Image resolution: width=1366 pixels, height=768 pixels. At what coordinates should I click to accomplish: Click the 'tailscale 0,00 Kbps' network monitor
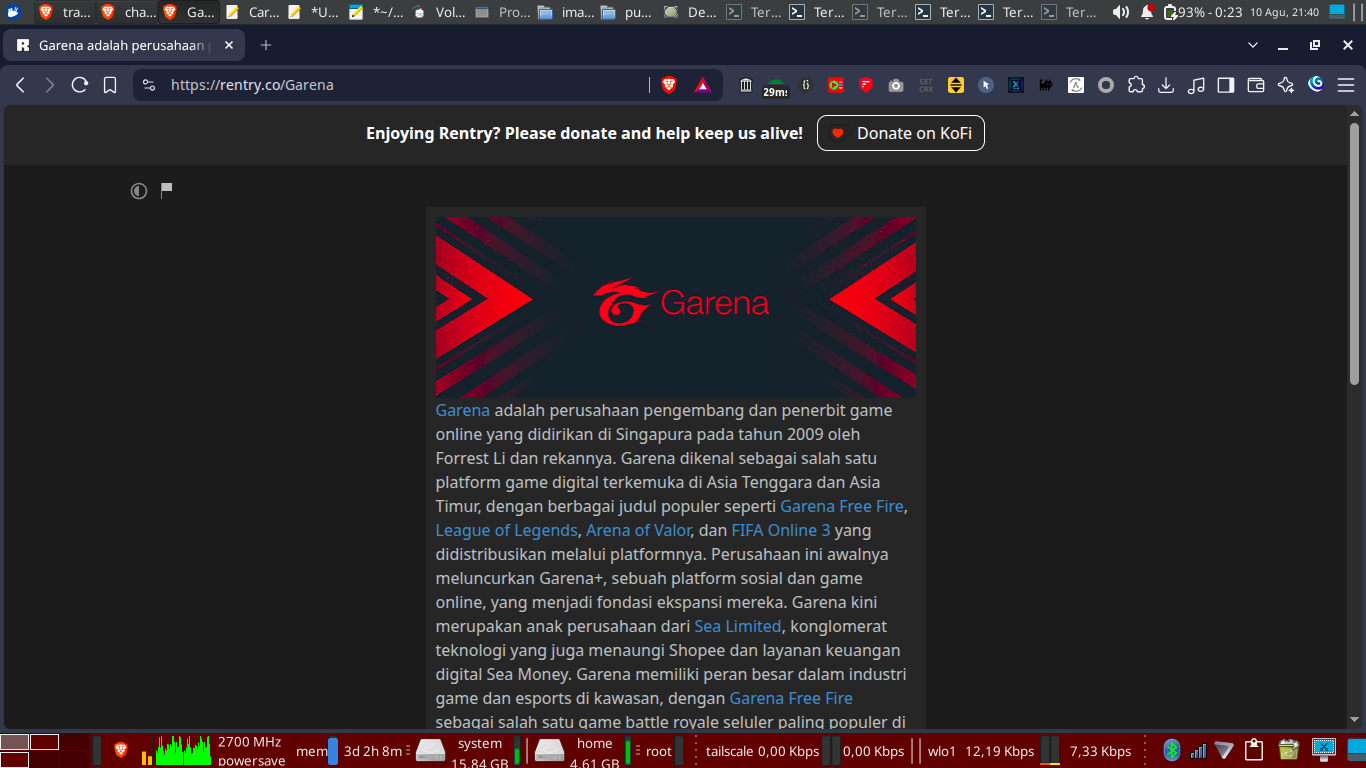point(762,751)
